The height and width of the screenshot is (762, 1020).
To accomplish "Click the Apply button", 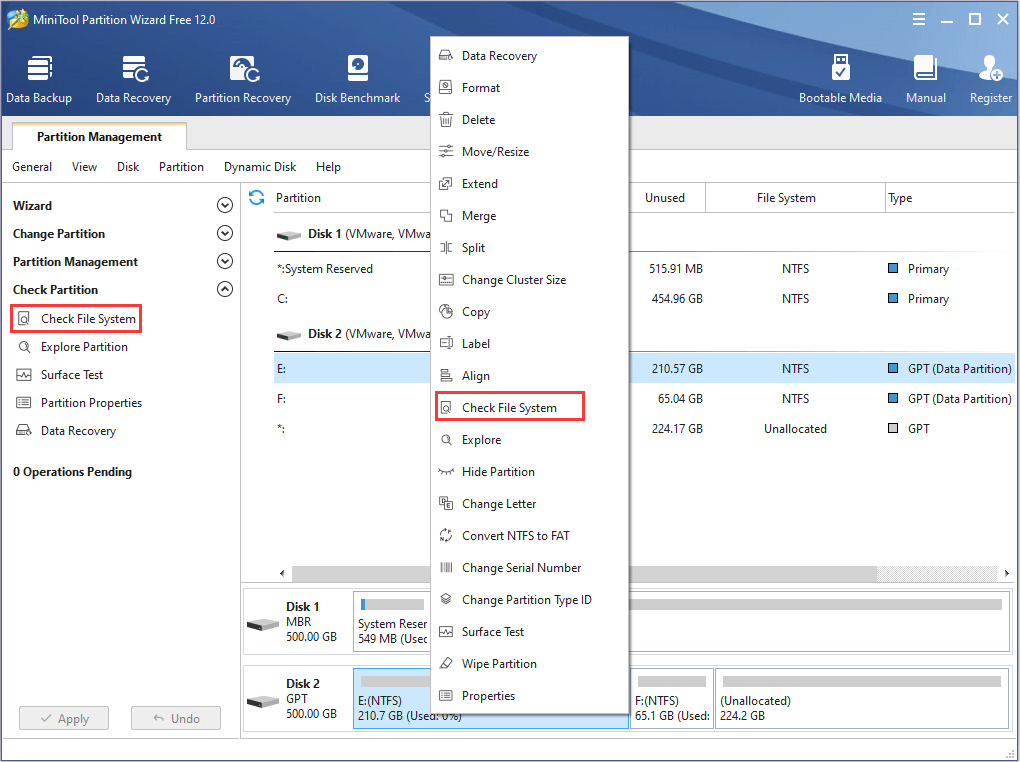I will 64,718.
